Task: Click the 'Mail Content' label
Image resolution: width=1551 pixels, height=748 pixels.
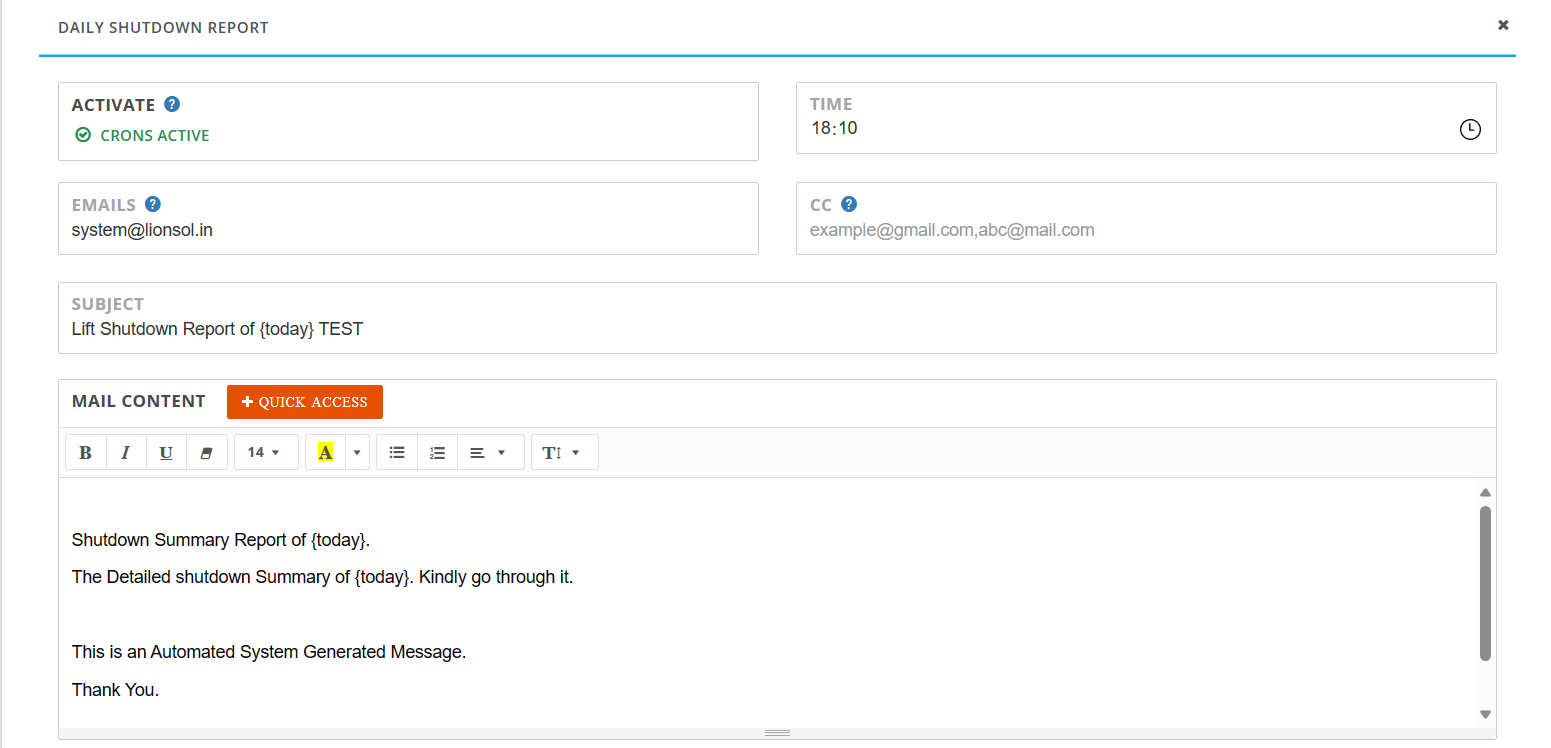Action: [x=139, y=401]
